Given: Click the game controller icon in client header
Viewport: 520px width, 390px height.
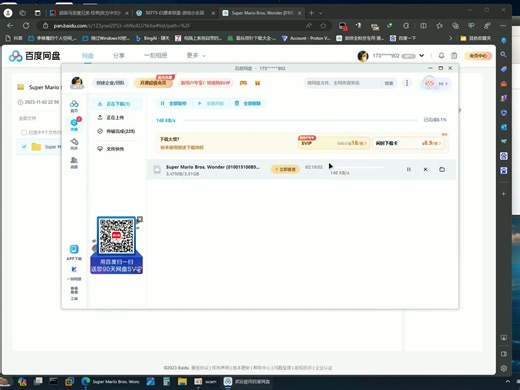Looking at the screenshot, I should [x=243, y=83].
